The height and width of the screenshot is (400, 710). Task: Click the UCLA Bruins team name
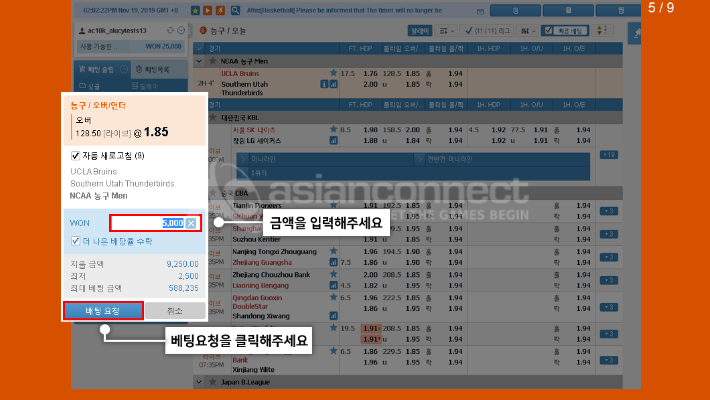click(240, 73)
